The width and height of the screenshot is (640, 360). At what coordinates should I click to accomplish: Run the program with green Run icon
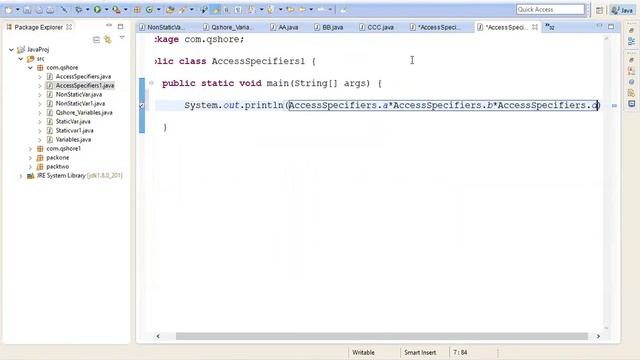[x=97, y=9]
